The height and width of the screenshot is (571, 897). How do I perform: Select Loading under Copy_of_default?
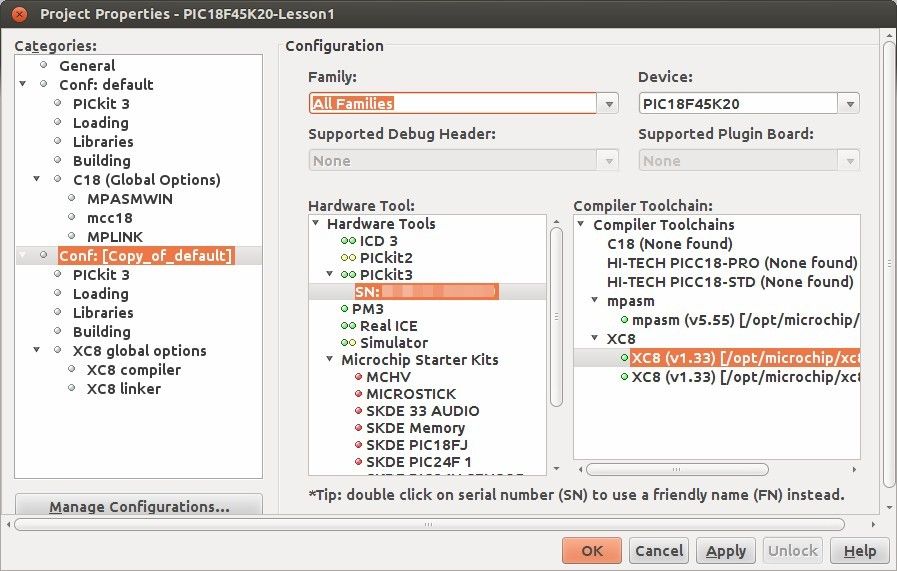[x=101, y=294]
